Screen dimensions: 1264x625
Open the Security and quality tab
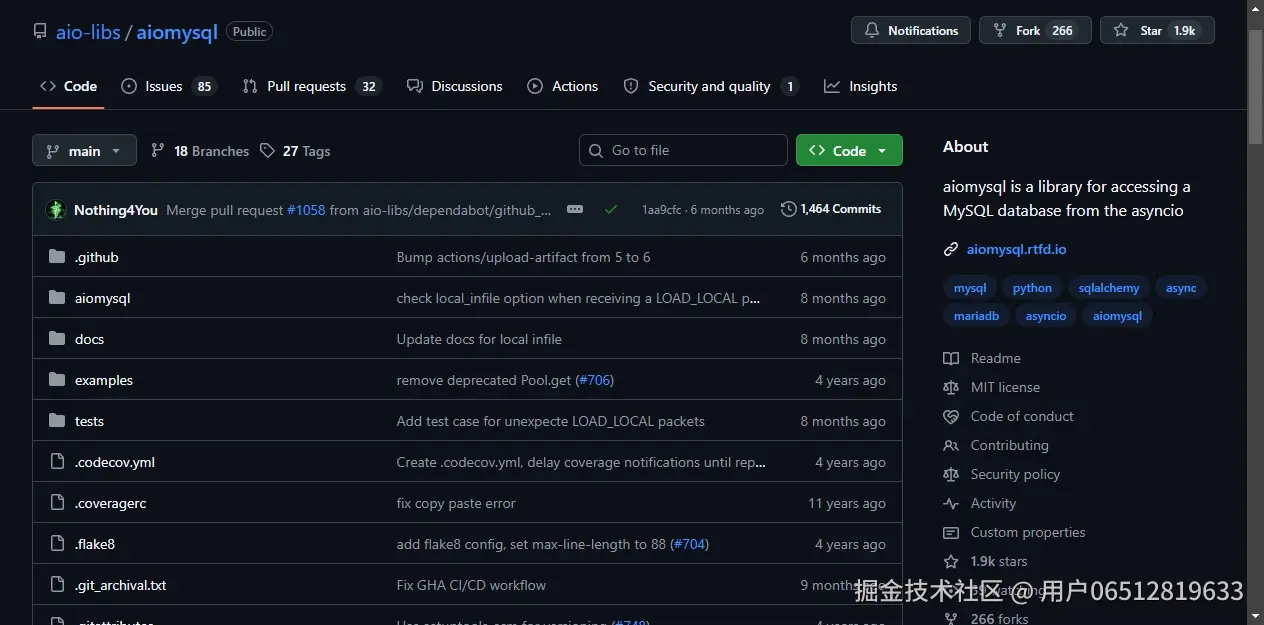pyautogui.click(x=710, y=86)
